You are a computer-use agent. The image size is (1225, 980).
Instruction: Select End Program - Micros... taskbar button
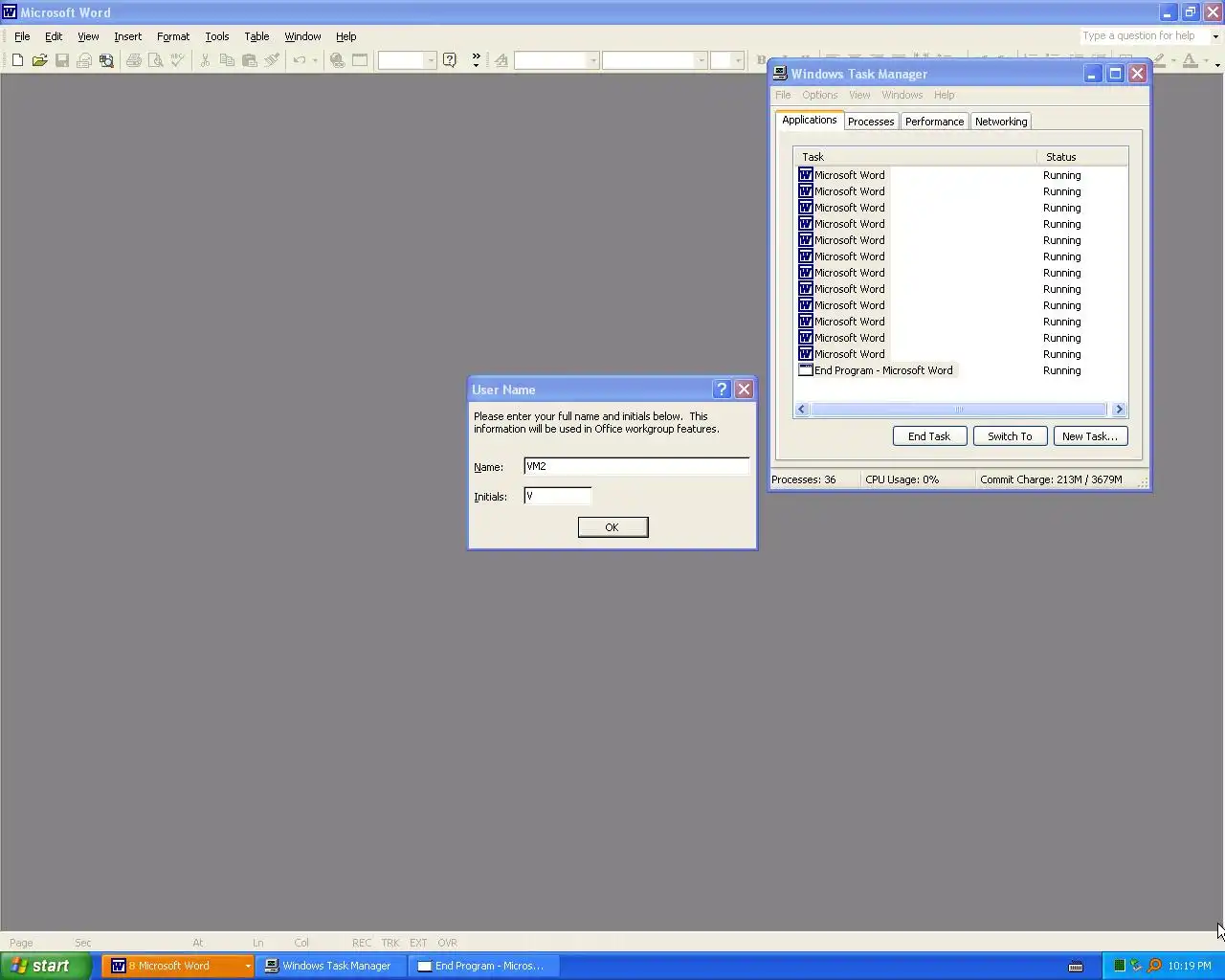(x=483, y=966)
